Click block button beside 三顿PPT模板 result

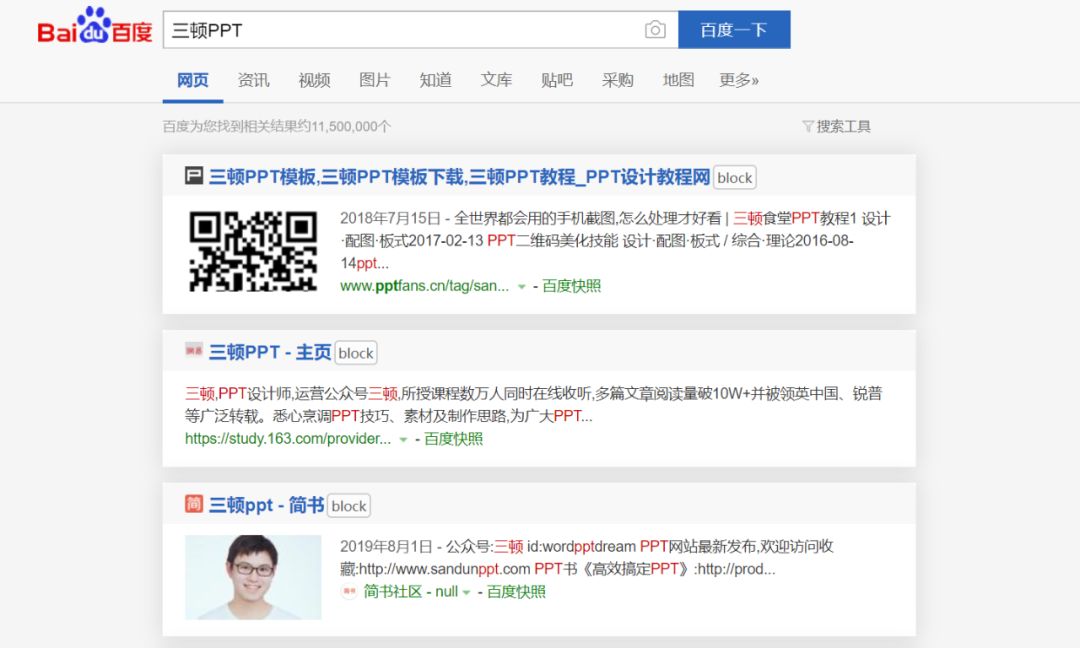(734, 178)
